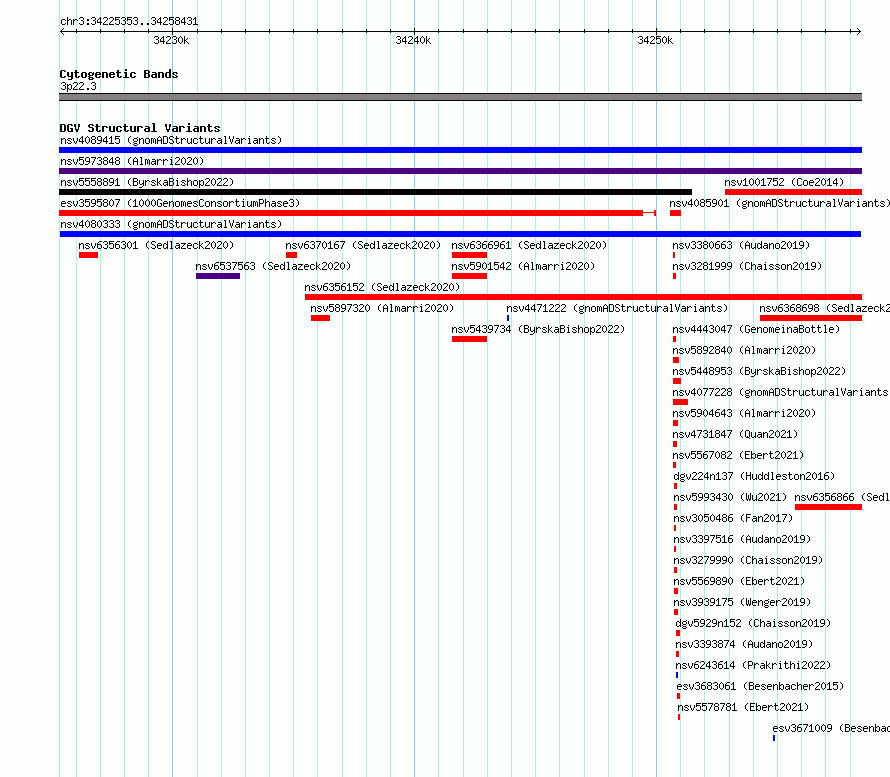
Task: Click the nsv6243614 Prakrithi2022 label
Action: [753, 665]
